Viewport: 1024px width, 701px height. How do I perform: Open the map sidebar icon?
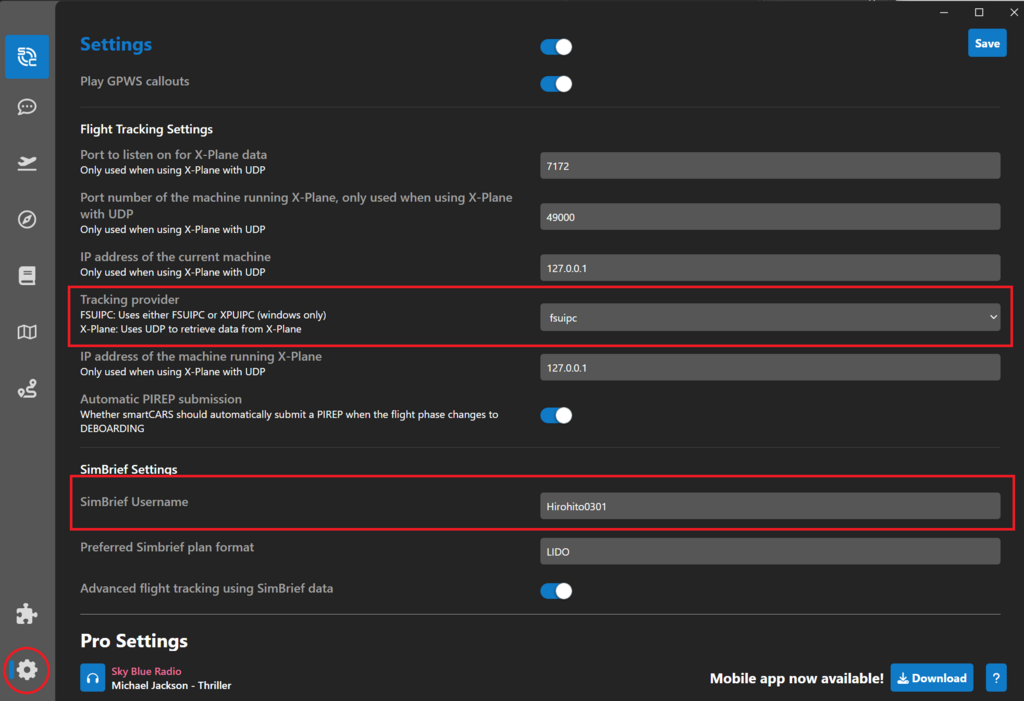pos(27,333)
